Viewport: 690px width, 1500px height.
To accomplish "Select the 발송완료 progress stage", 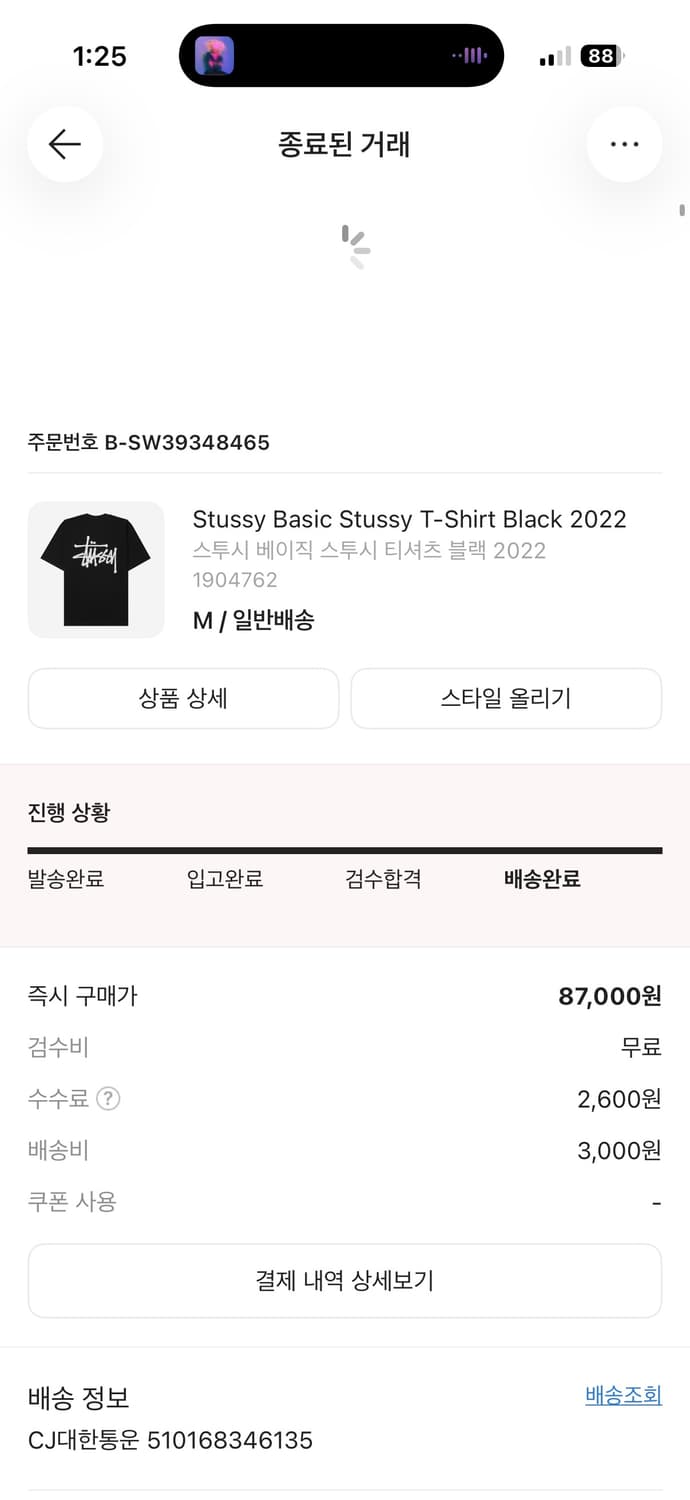I will (x=66, y=880).
